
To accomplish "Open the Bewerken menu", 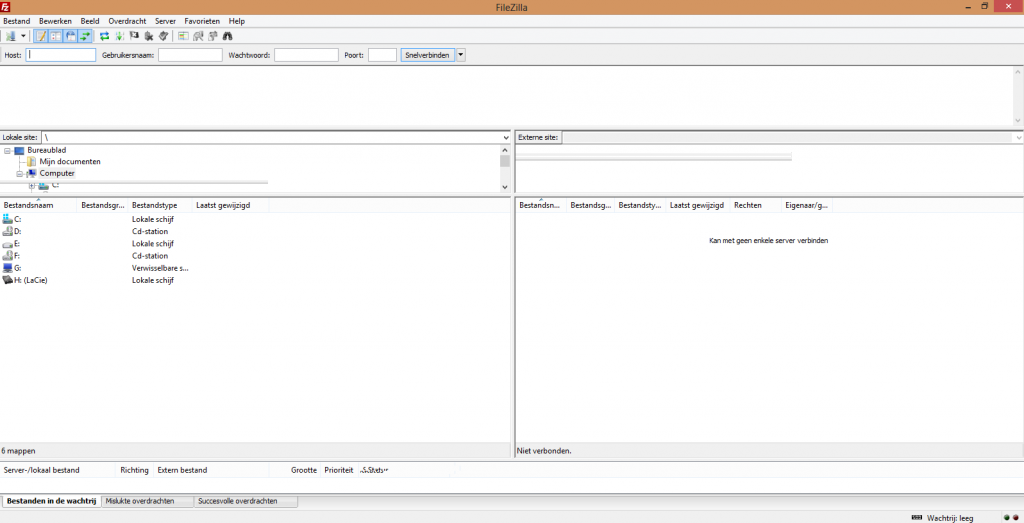I will click(x=56, y=21).
